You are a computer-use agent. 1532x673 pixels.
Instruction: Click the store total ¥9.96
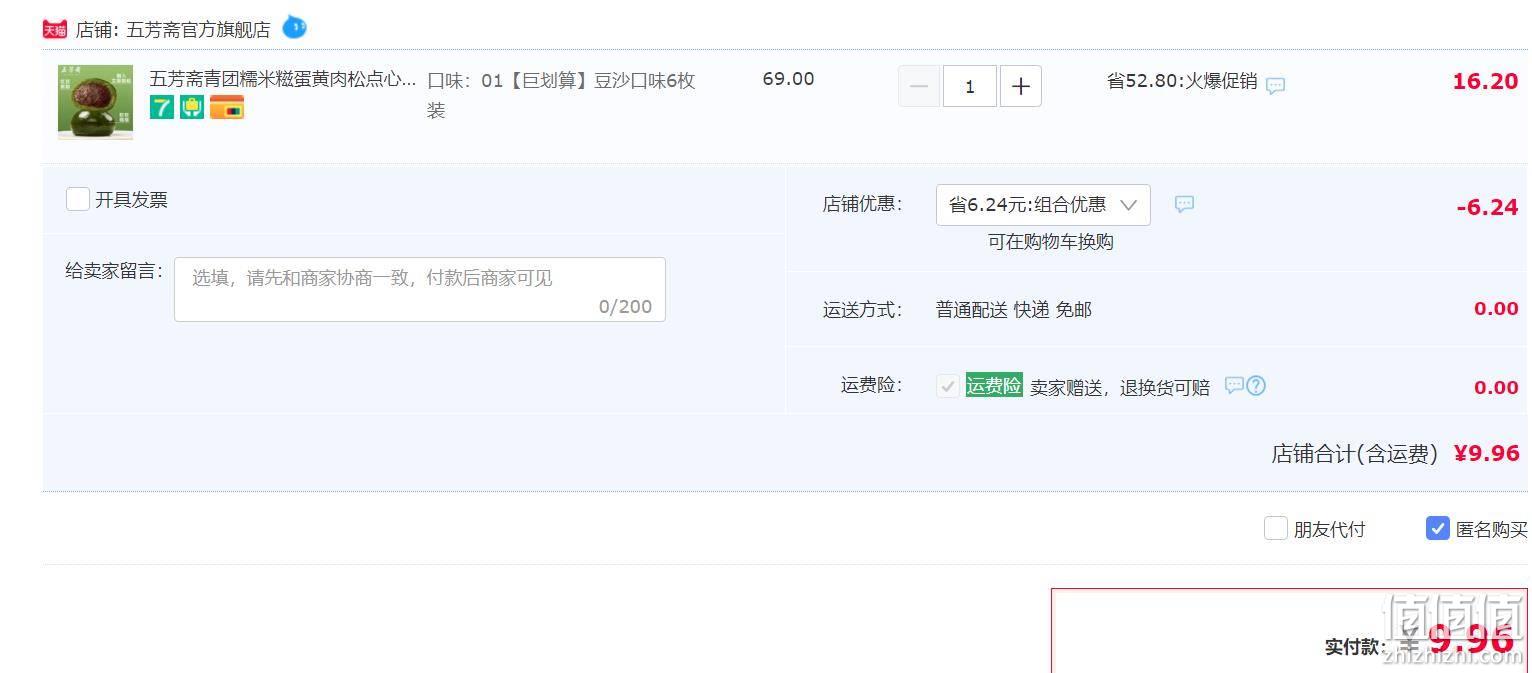point(1486,454)
